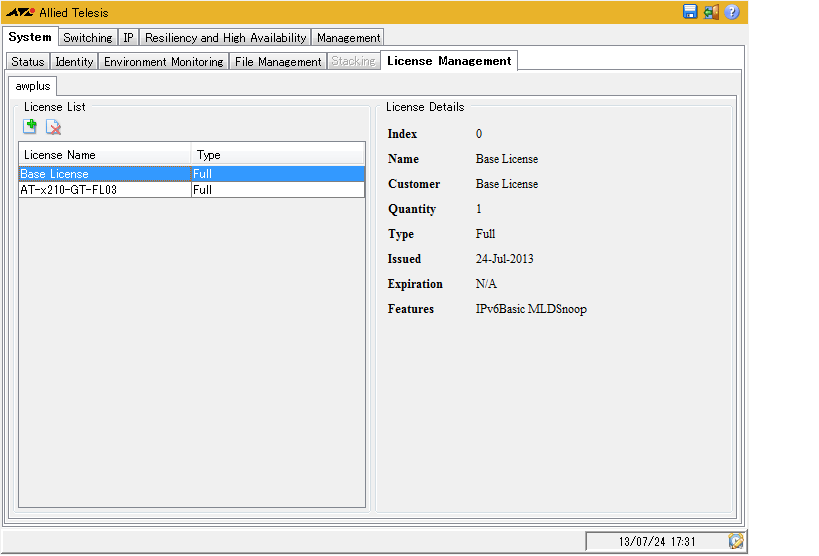Click the greyed-out Stacking sub-tab

pyautogui.click(x=354, y=61)
